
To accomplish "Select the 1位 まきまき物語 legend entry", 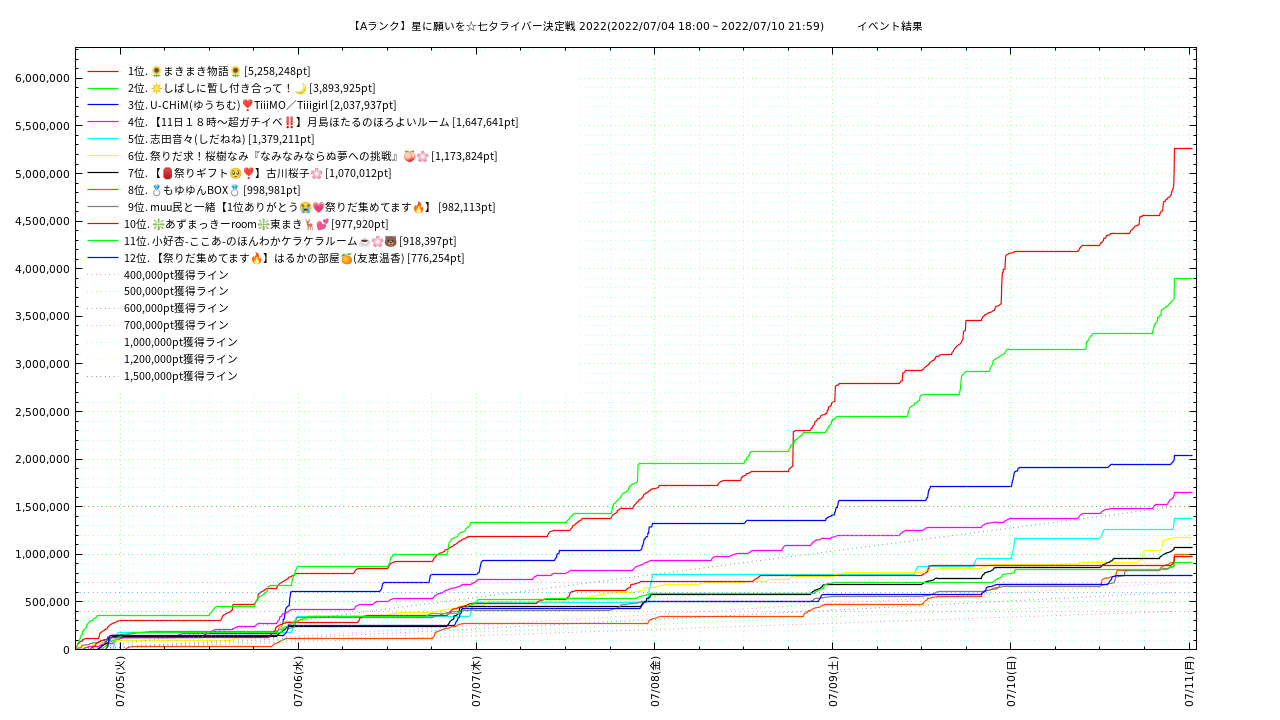I will [x=219, y=72].
